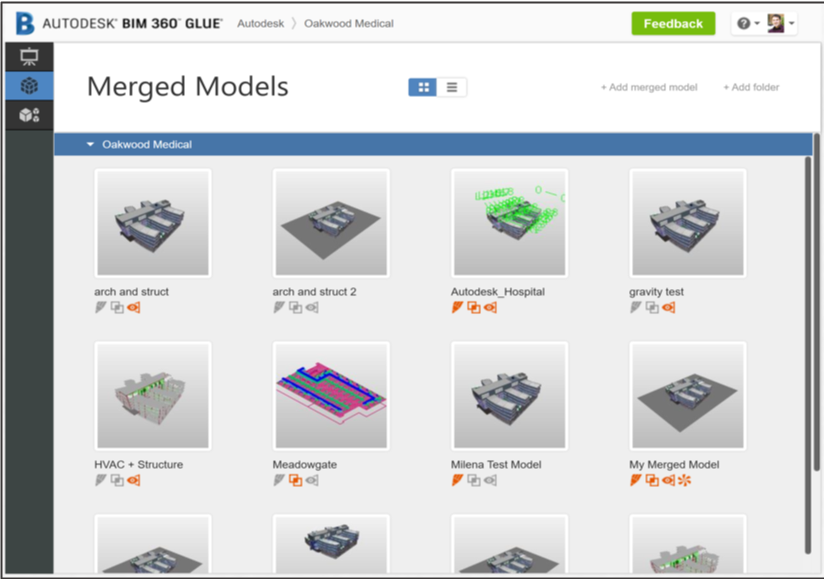Click the markup icon under HVAC + Structure
This screenshot has height=579, width=824.
coord(101,480)
